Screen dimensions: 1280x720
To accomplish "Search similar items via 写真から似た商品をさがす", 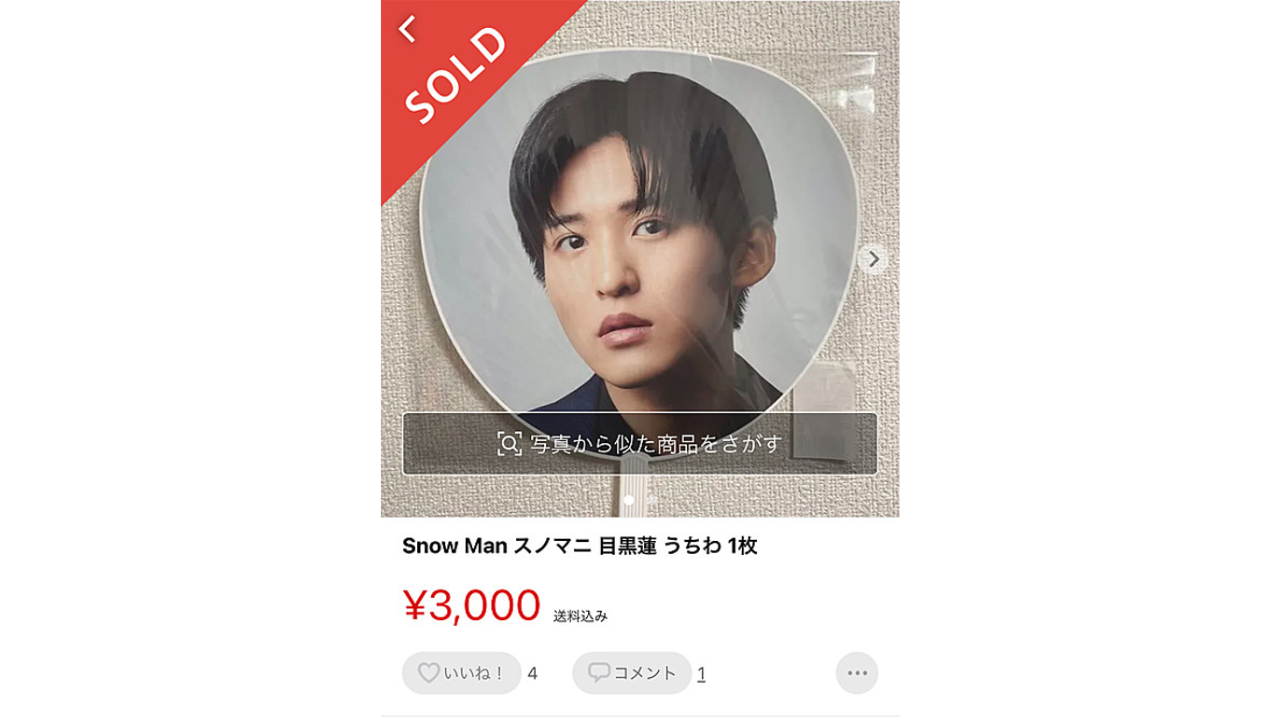I will (640, 443).
